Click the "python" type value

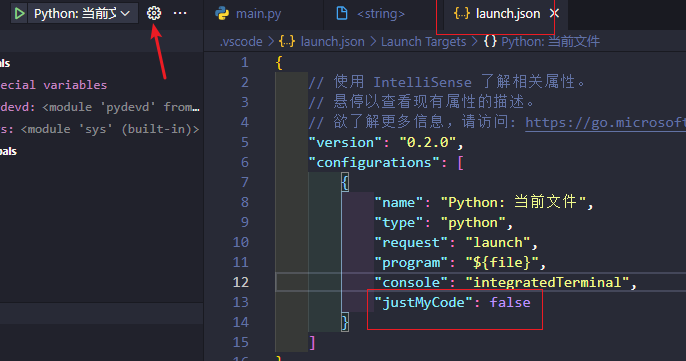473,223
